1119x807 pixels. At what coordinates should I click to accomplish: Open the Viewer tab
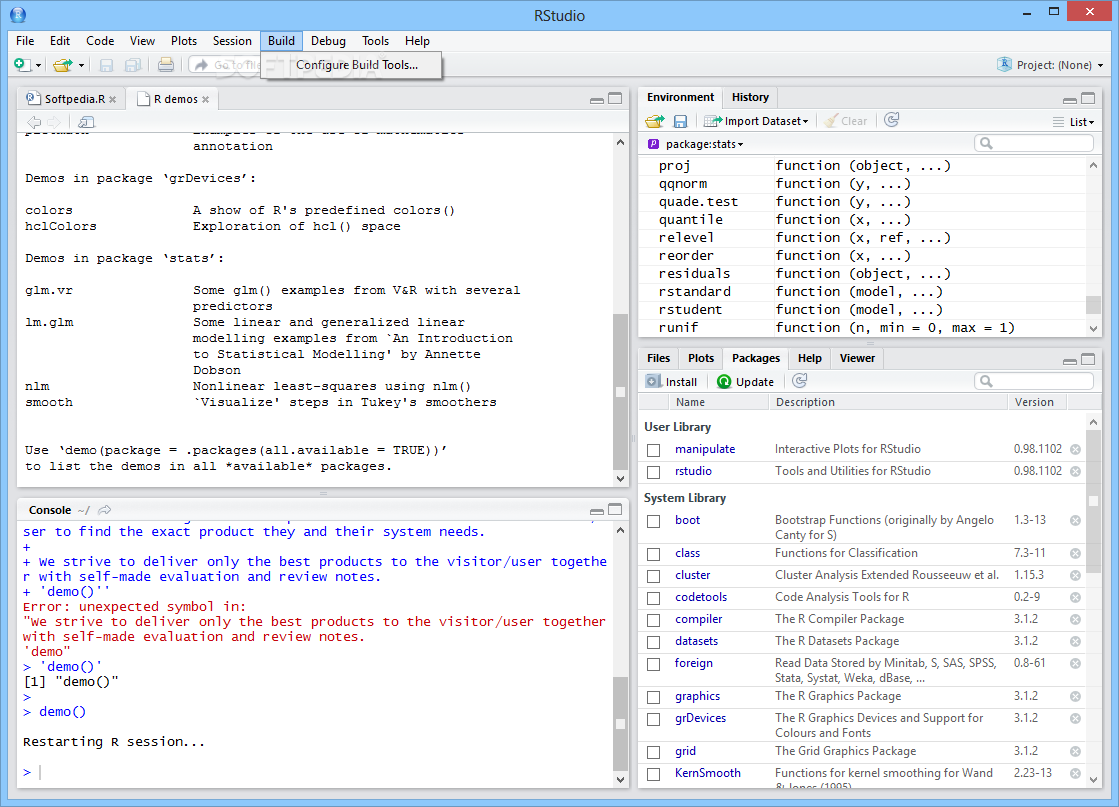(857, 358)
